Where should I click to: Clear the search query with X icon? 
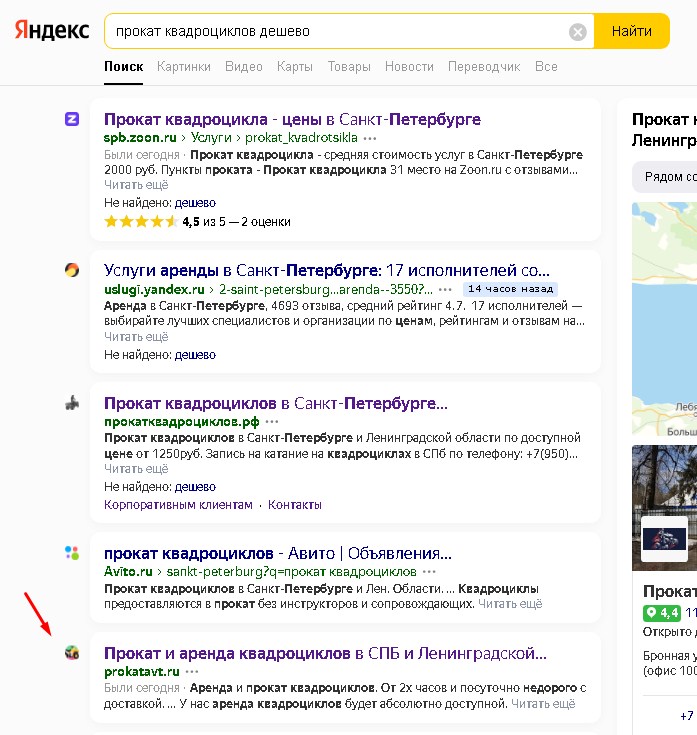(577, 32)
